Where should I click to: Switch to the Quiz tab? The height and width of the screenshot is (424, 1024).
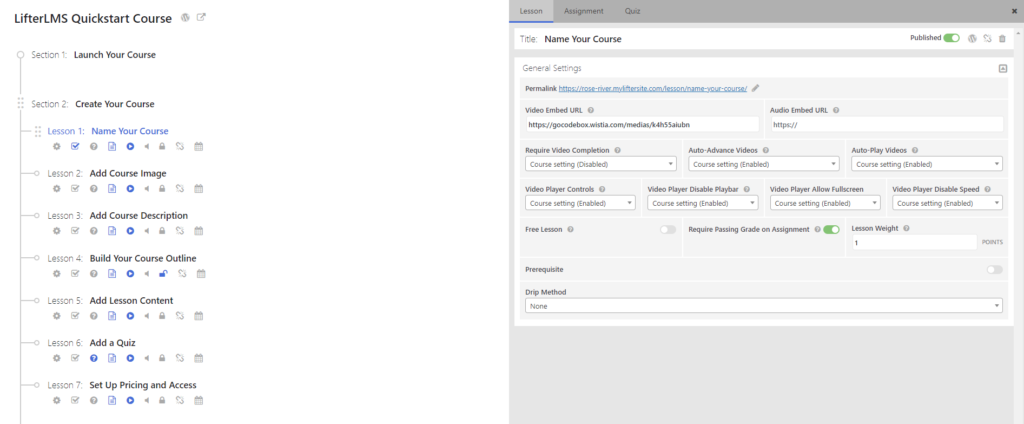[632, 11]
